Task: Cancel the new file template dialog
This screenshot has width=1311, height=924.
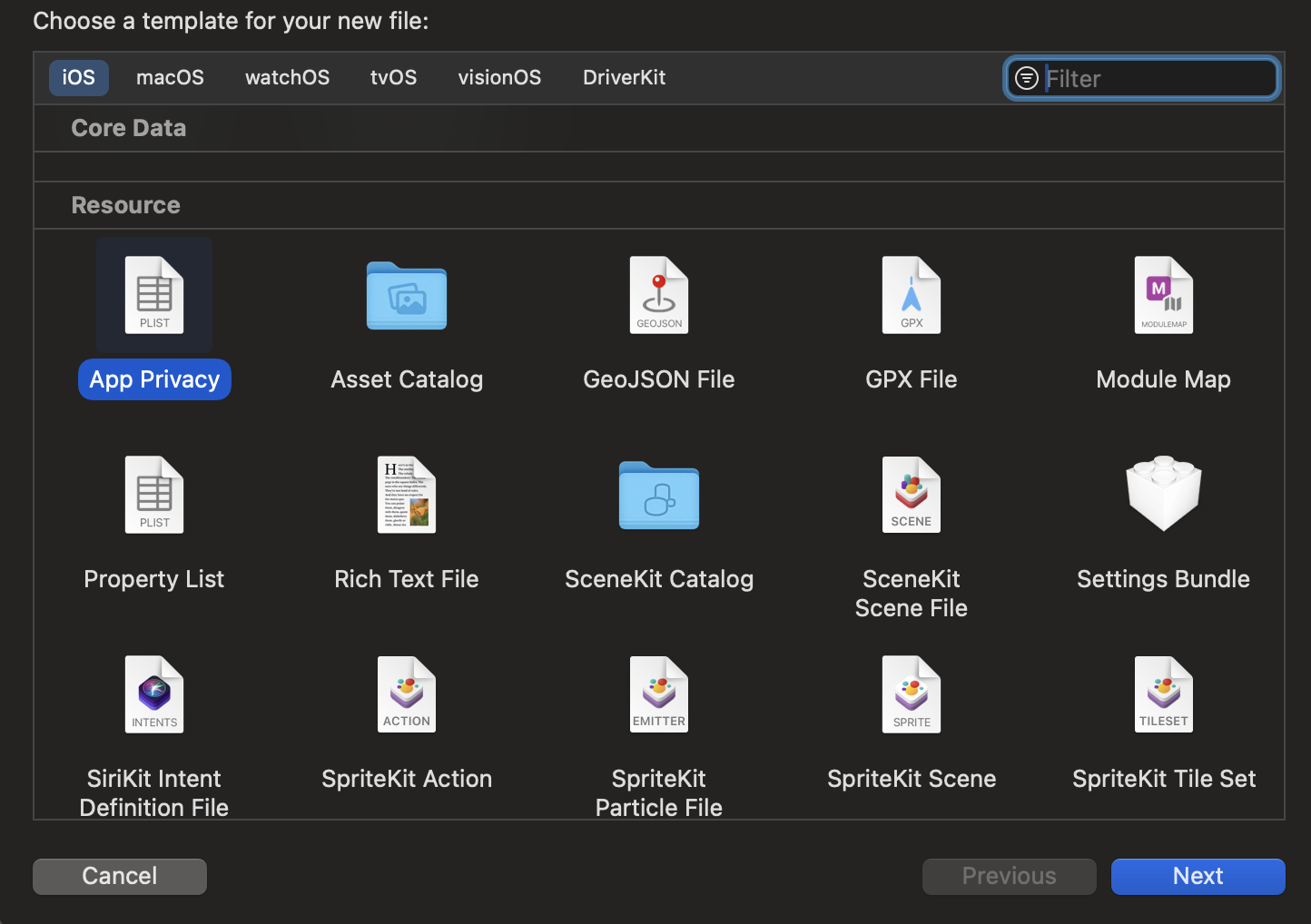Action: [120, 876]
